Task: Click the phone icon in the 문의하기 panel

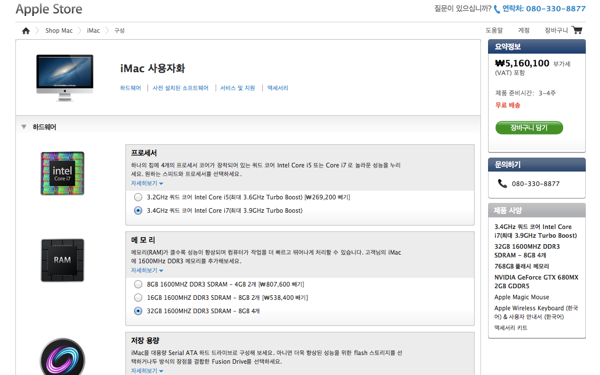Action: tap(502, 184)
